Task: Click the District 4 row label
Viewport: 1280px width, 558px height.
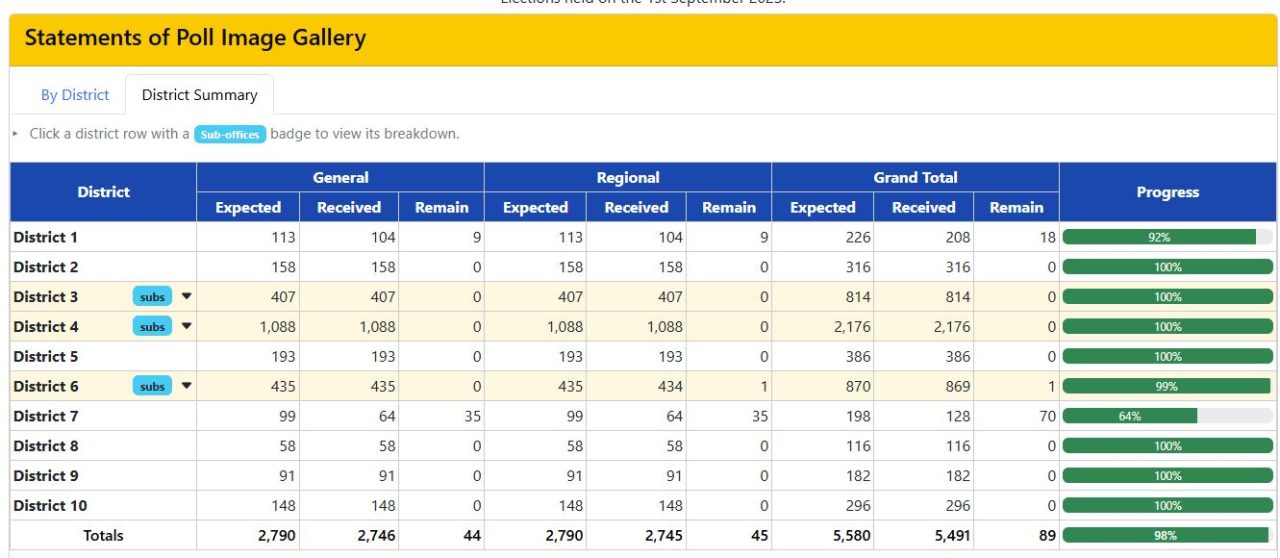Action: tap(45, 327)
